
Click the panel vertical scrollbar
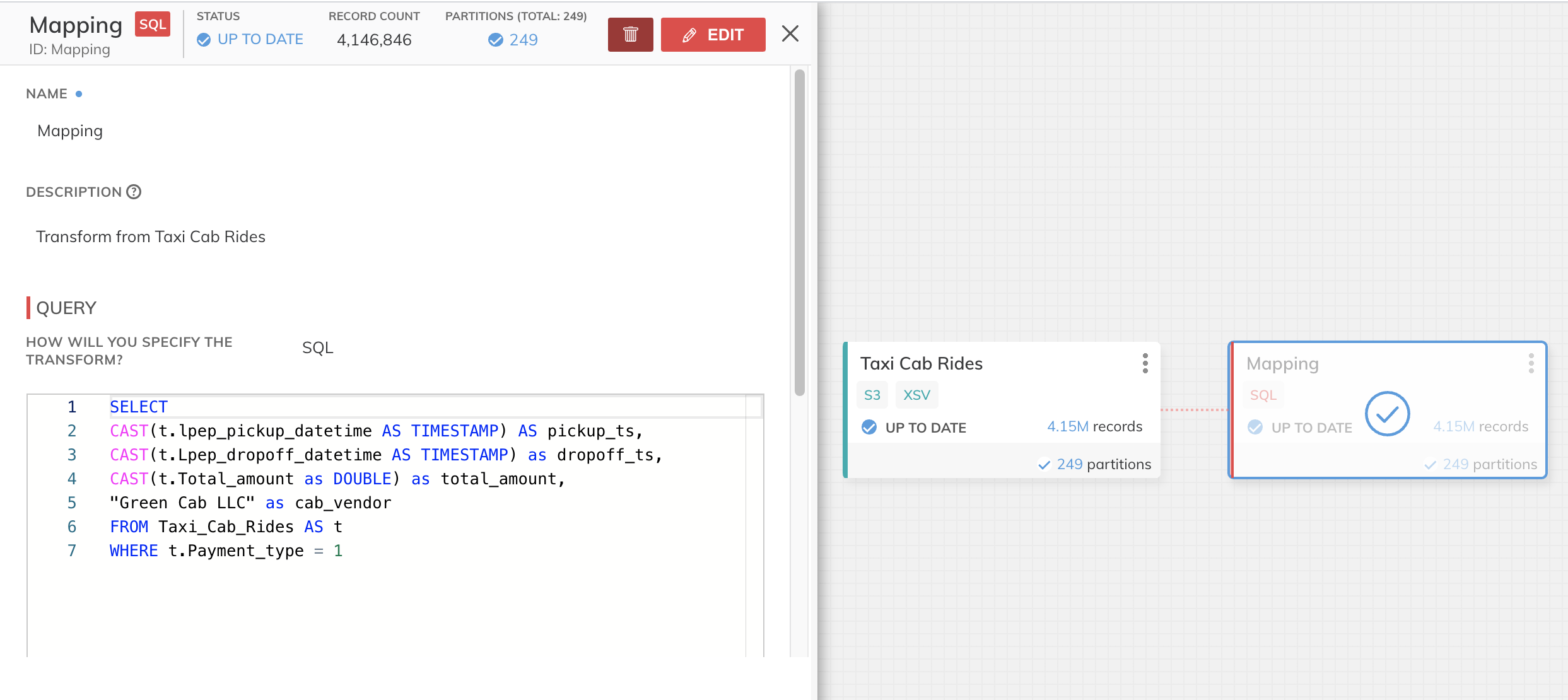tap(799, 233)
